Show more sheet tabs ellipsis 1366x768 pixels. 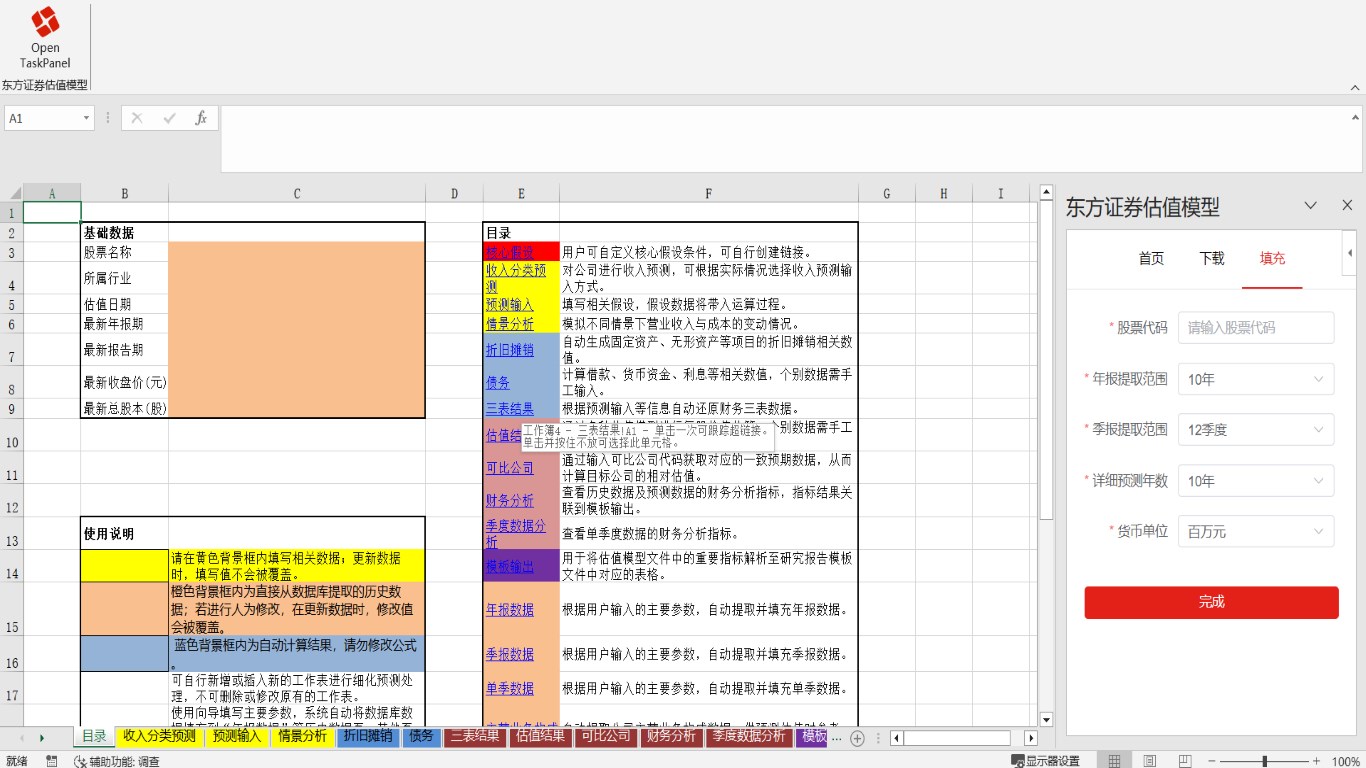coord(838,738)
